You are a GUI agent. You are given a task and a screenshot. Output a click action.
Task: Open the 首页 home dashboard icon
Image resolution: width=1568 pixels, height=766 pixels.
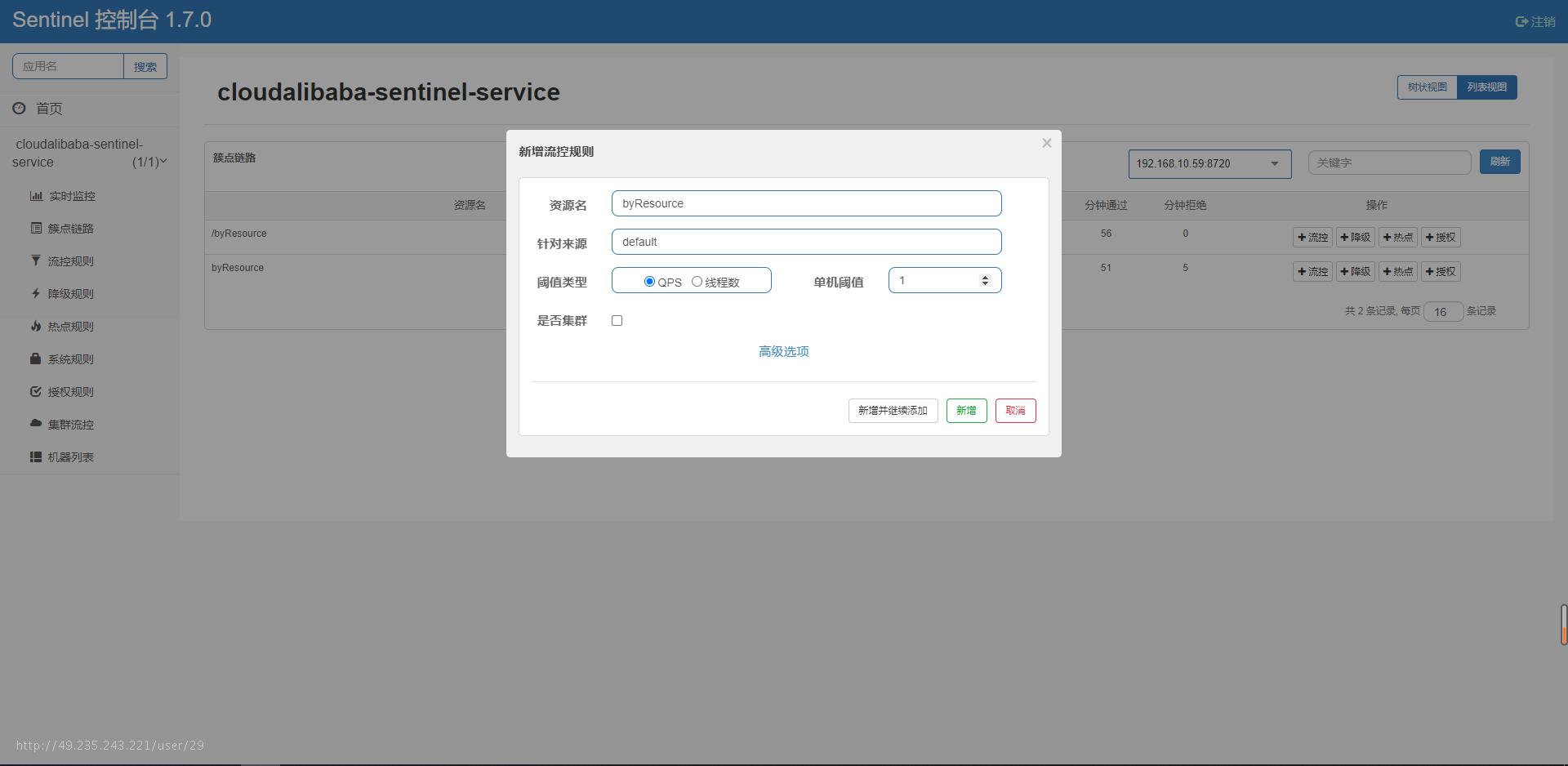tap(19, 108)
